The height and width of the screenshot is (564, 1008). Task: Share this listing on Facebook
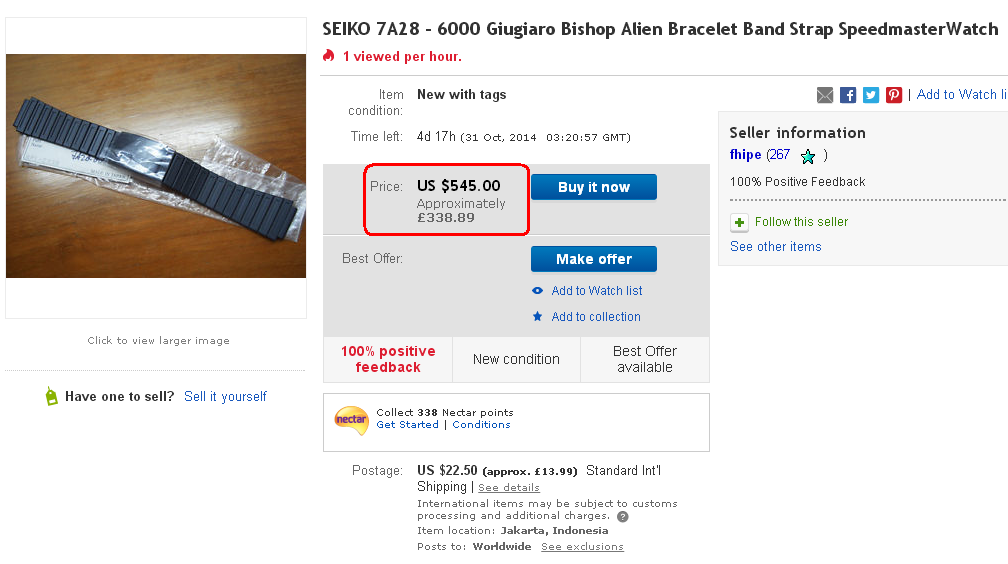pyautogui.click(x=848, y=95)
